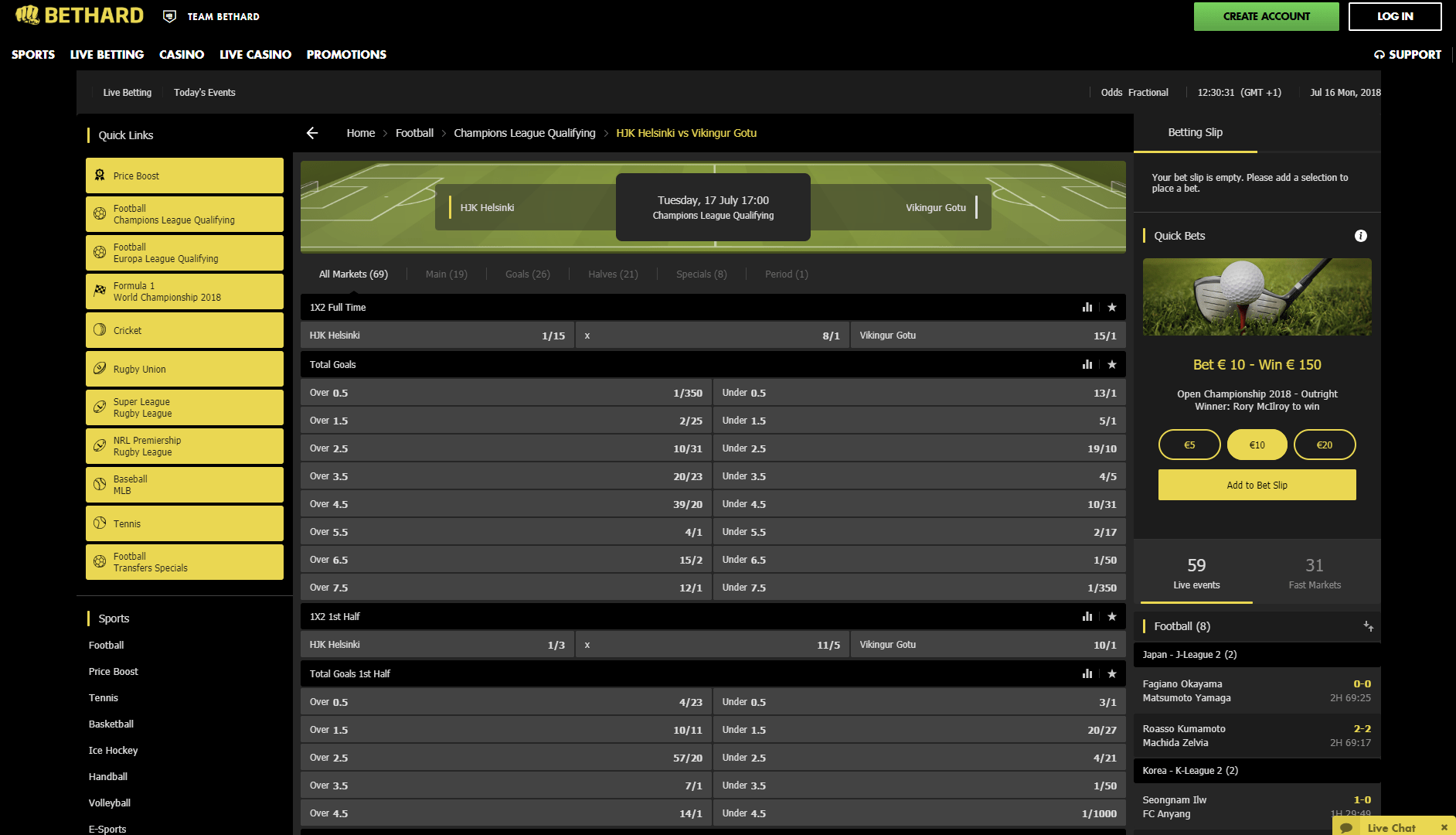
Task: Switch to Main (19) markets tab
Action: [x=446, y=274]
